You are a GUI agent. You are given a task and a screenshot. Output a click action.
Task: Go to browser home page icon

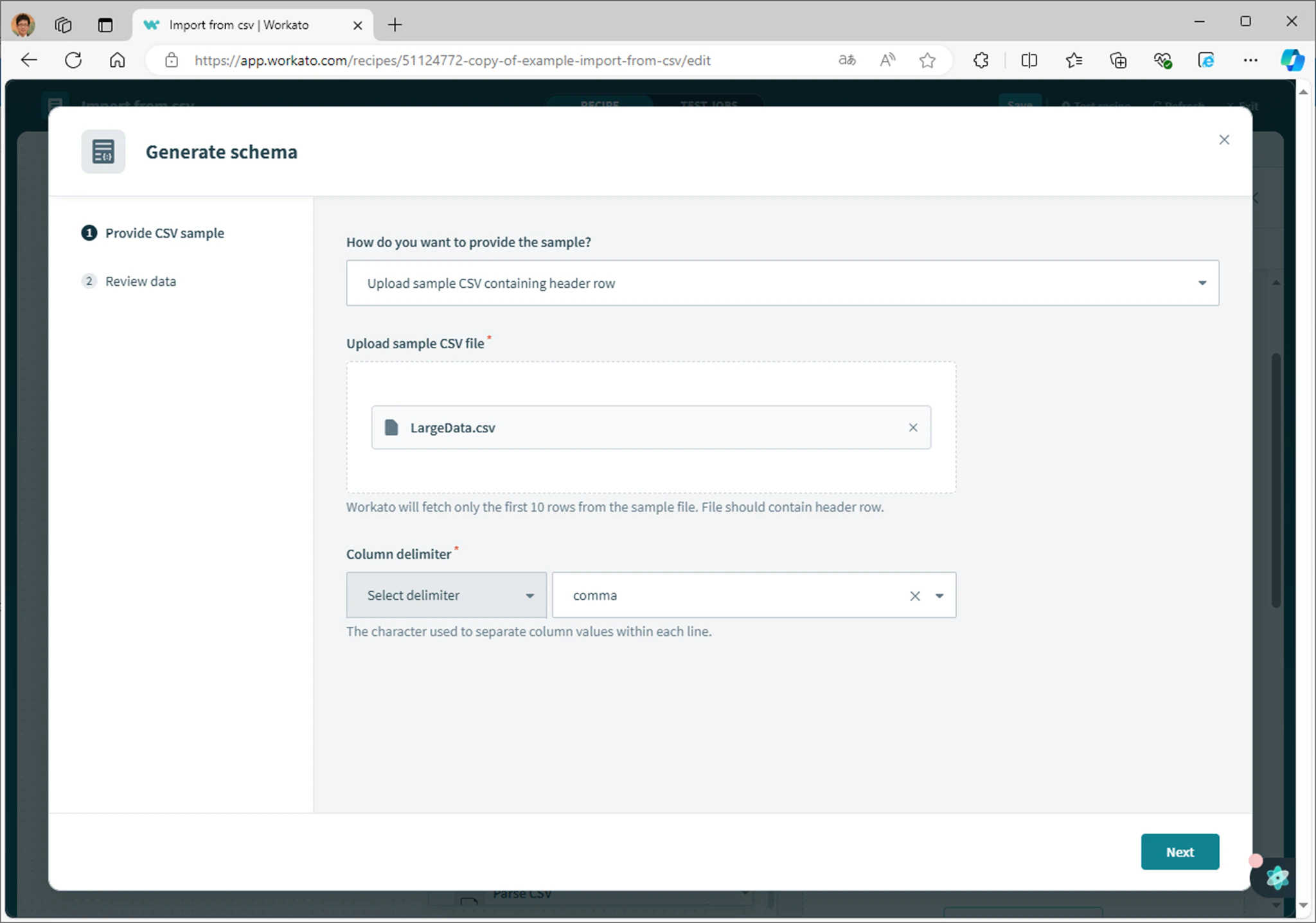pyautogui.click(x=117, y=60)
